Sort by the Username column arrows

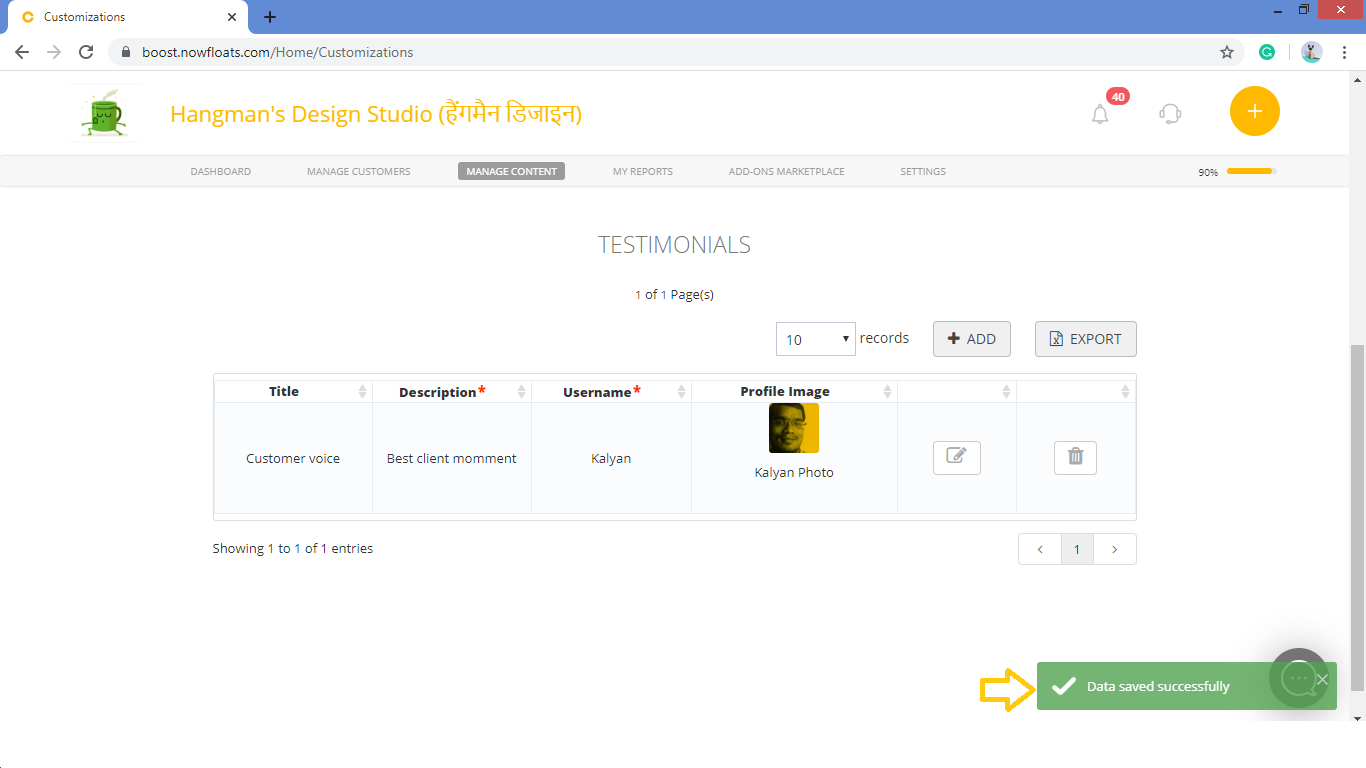[681, 392]
